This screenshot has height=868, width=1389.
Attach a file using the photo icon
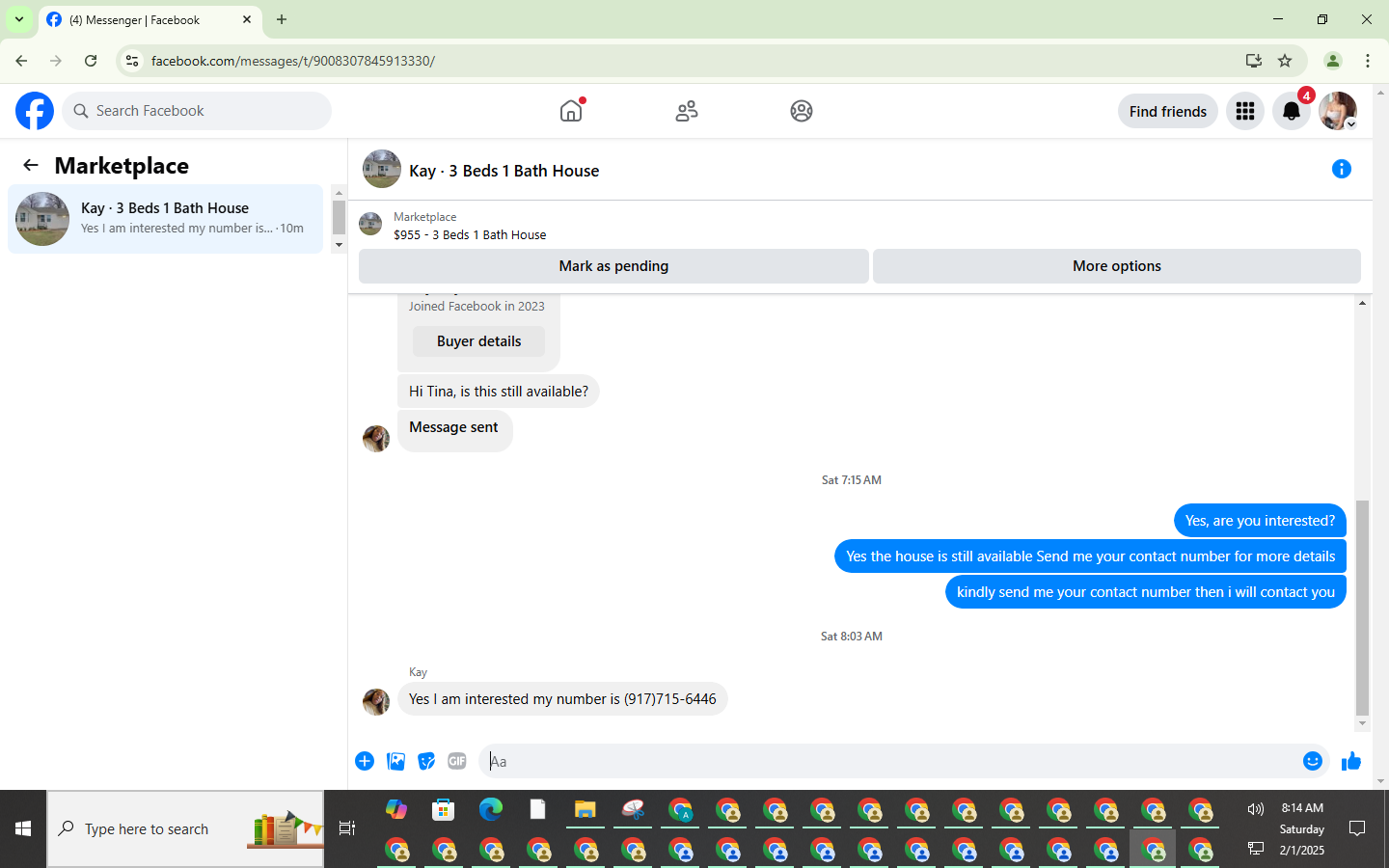pyautogui.click(x=395, y=761)
